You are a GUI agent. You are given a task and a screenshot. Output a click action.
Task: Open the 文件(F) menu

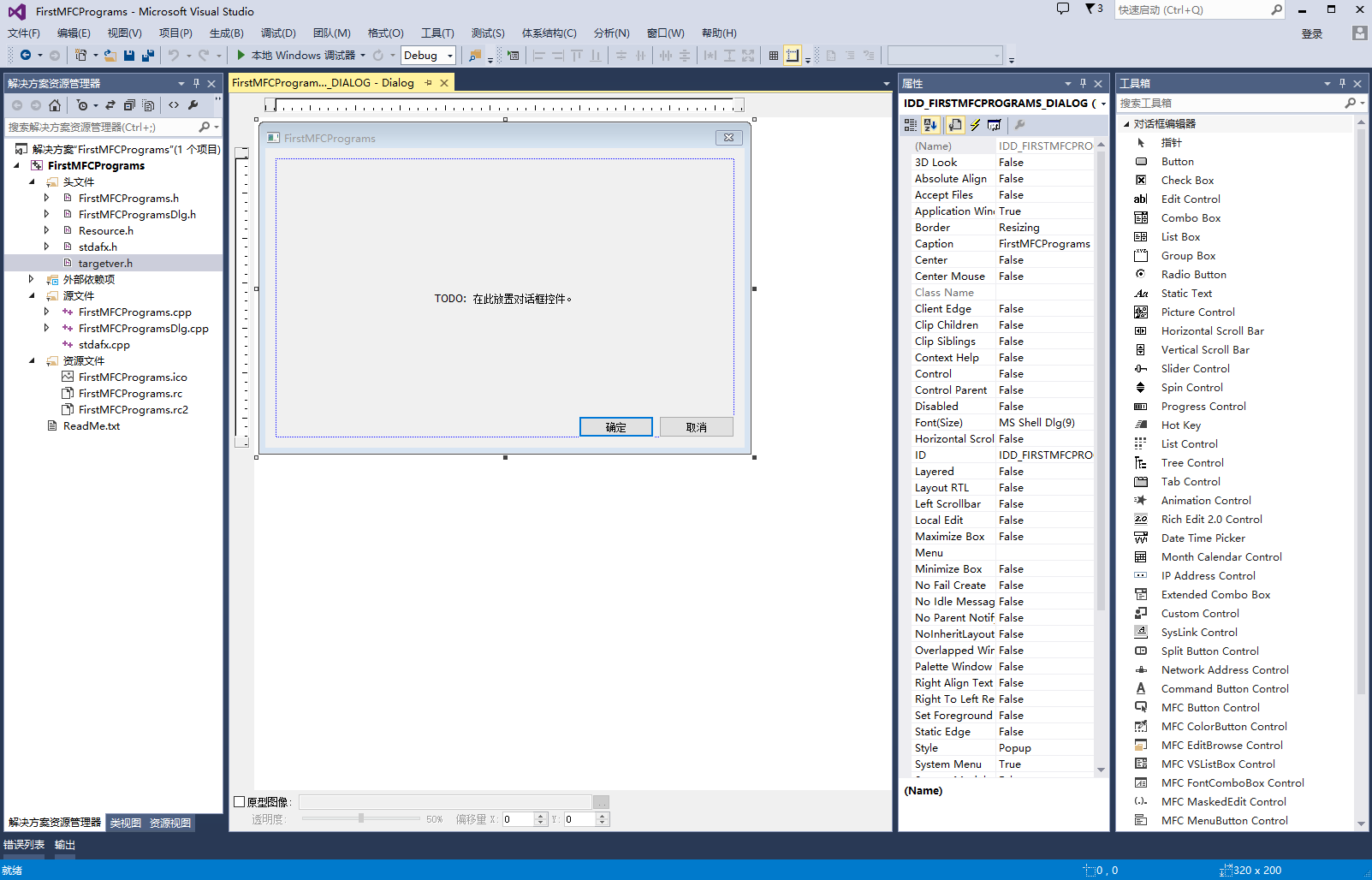point(24,33)
